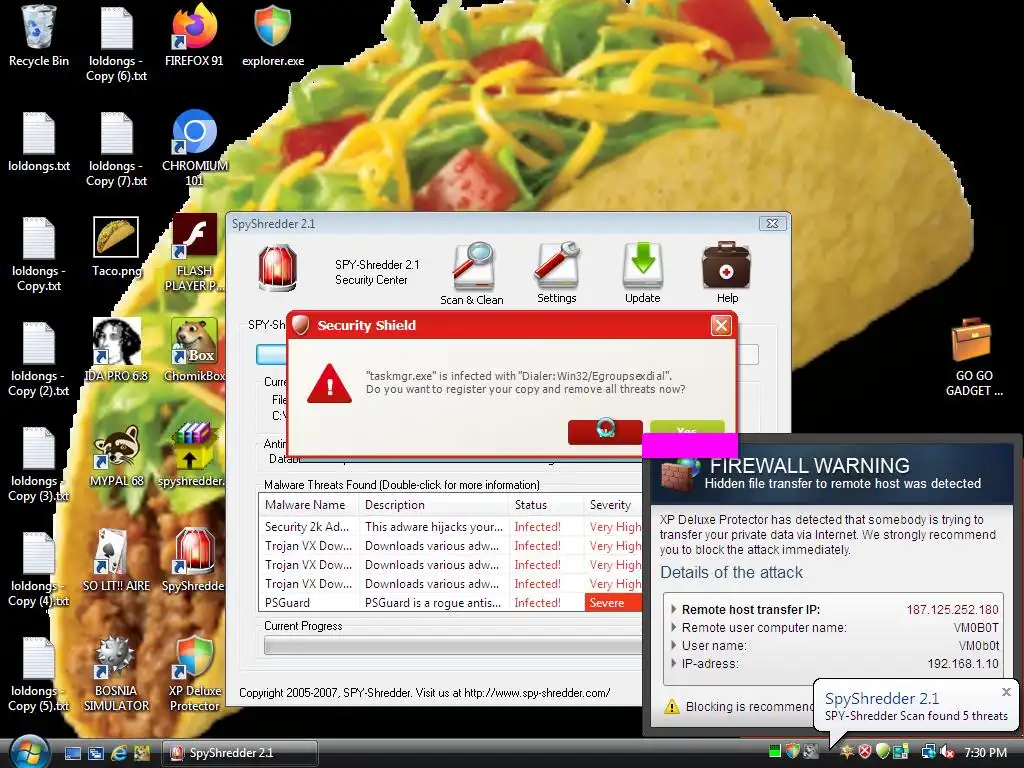Sort threats by Status column header
This screenshot has height=768, width=1024.
[x=545, y=505]
